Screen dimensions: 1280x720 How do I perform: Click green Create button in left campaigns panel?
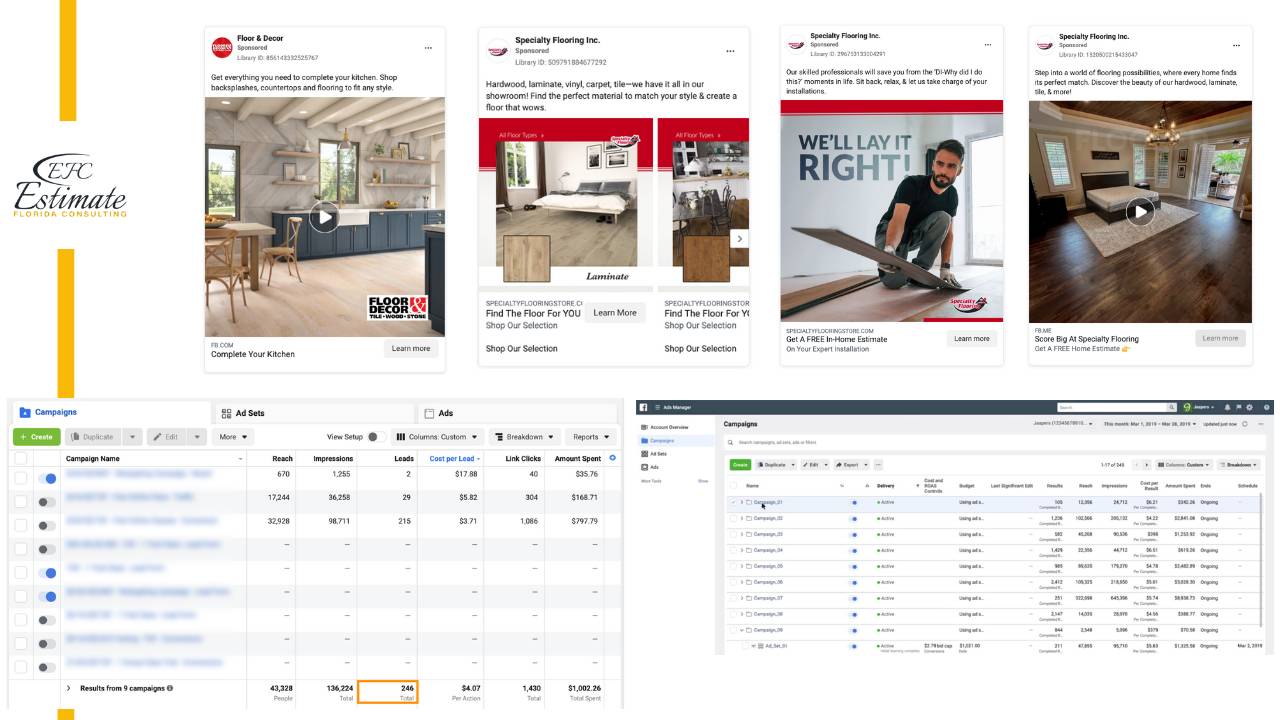[x=36, y=437]
